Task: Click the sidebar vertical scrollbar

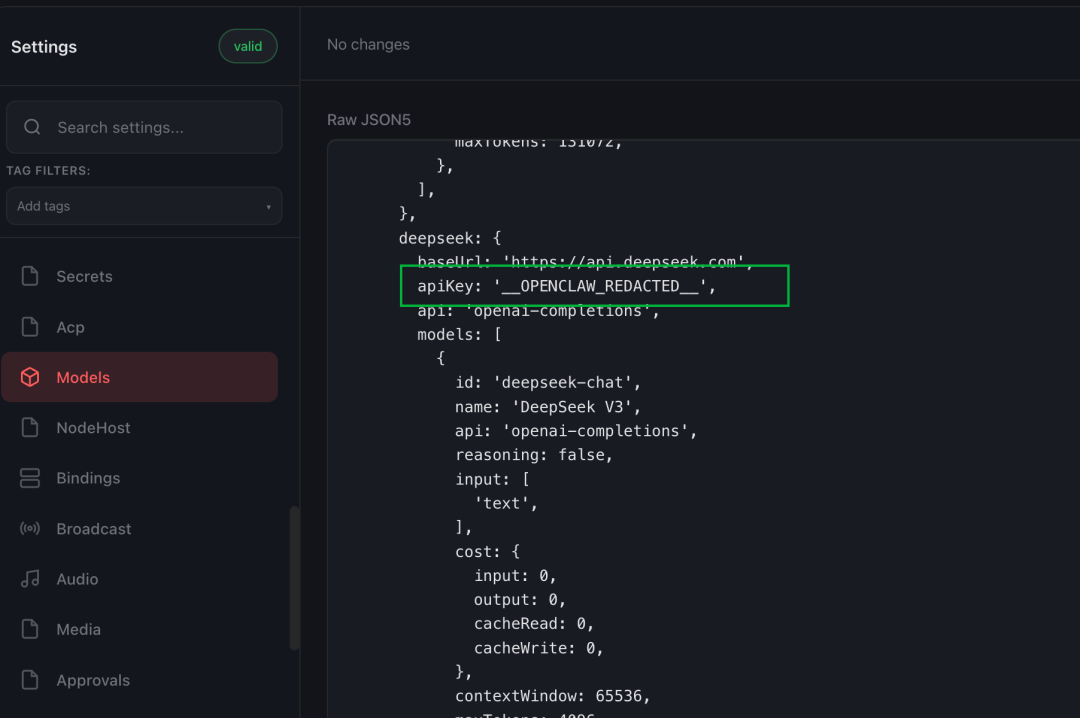Action: [295, 578]
